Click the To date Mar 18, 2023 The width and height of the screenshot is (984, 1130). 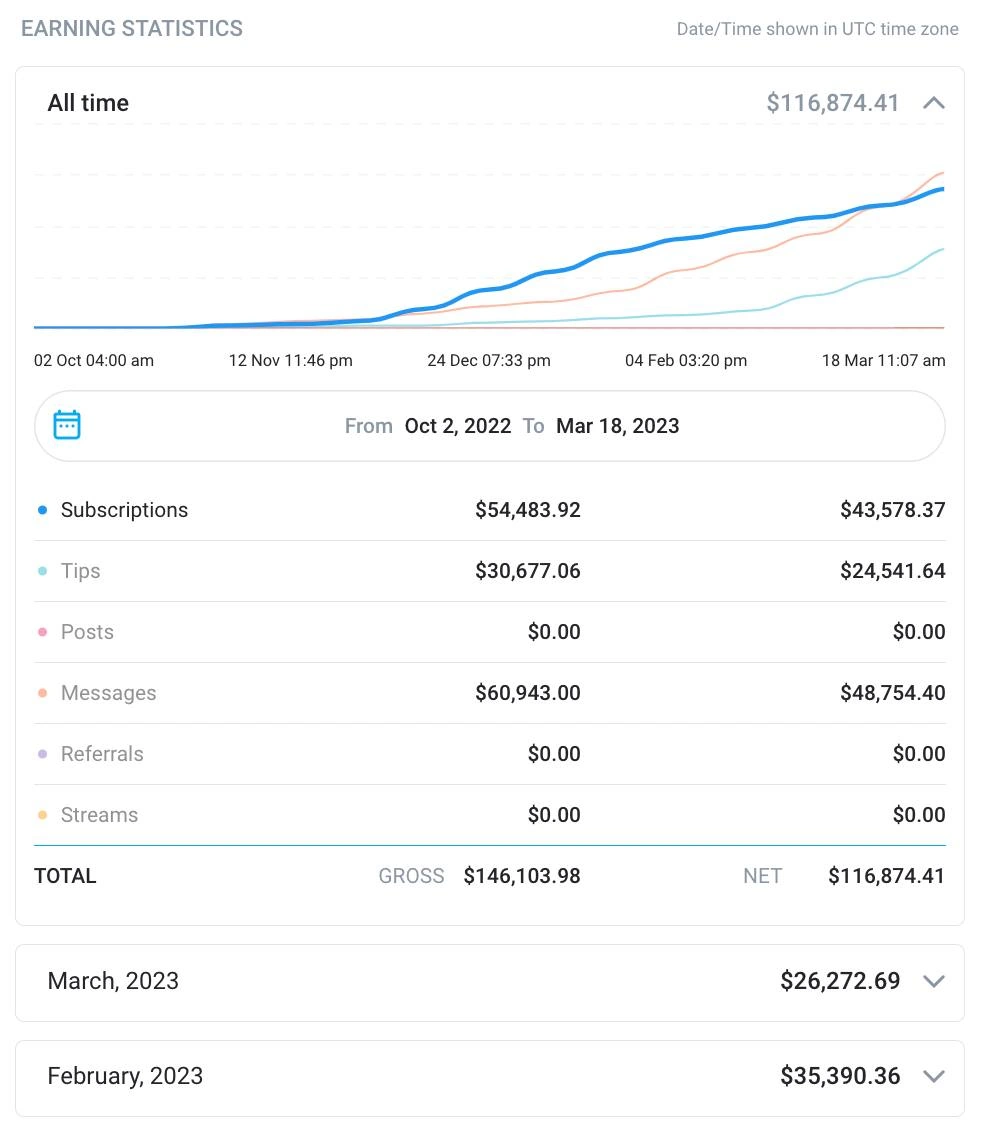[617, 426]
